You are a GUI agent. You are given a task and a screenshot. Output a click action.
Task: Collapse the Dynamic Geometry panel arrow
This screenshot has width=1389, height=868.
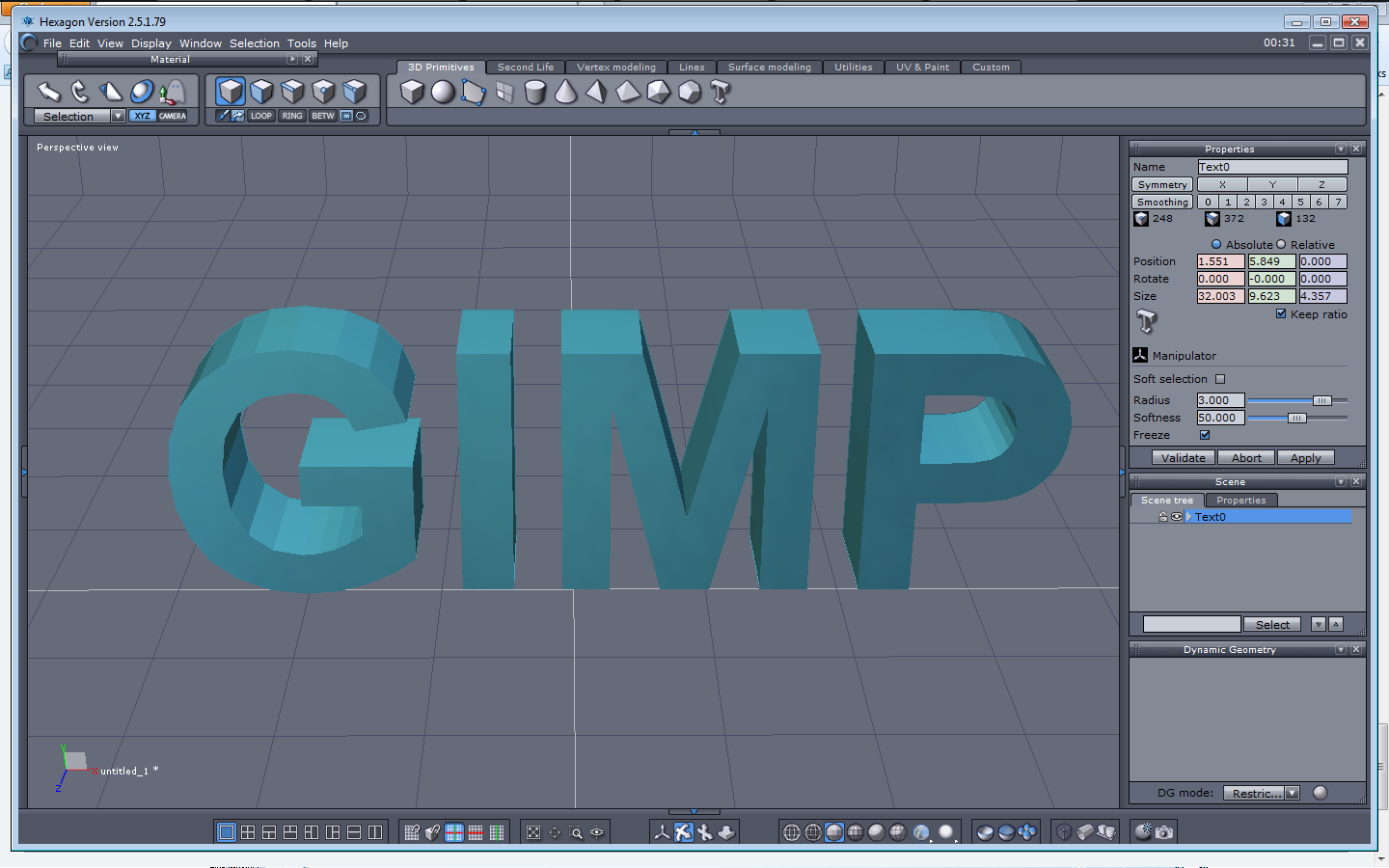tap(1341, 650)
